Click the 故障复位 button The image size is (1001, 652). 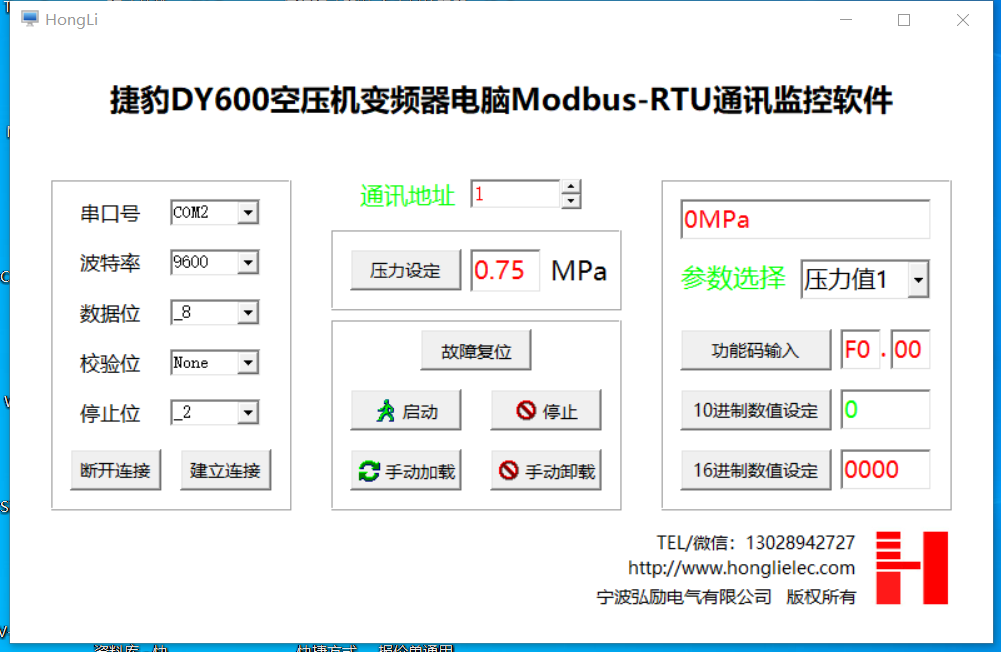[476, 351]
